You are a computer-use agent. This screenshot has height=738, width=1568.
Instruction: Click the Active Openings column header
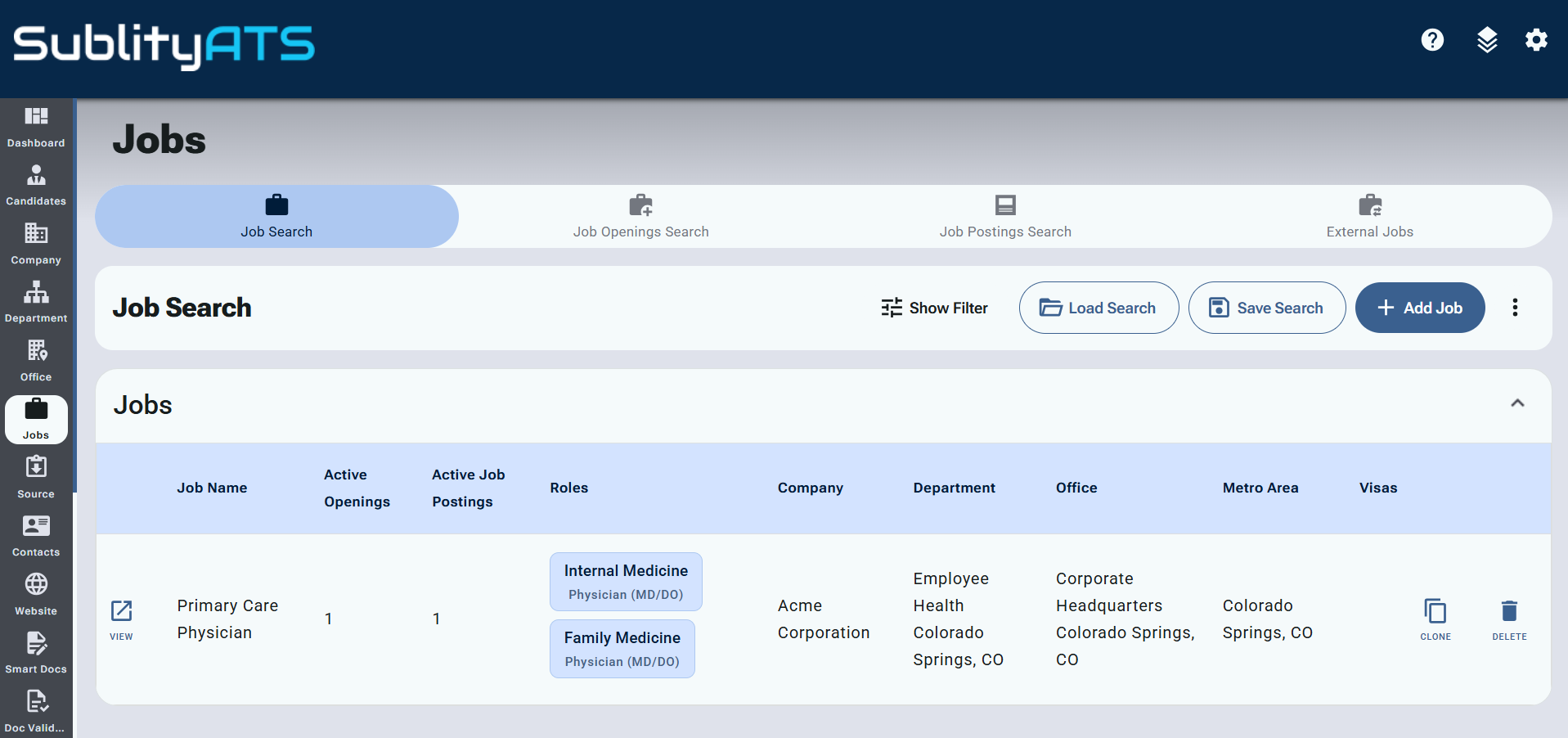[x=357, y=488]
